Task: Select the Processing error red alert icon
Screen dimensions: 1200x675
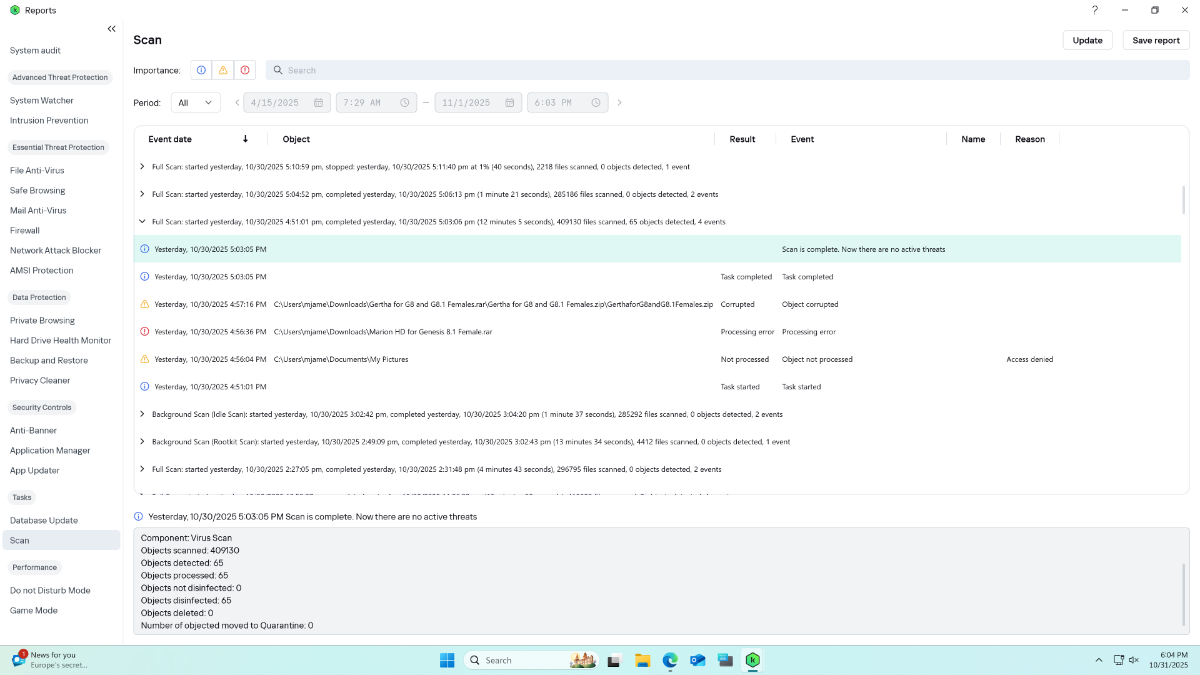Action: (x=145, y=331)
